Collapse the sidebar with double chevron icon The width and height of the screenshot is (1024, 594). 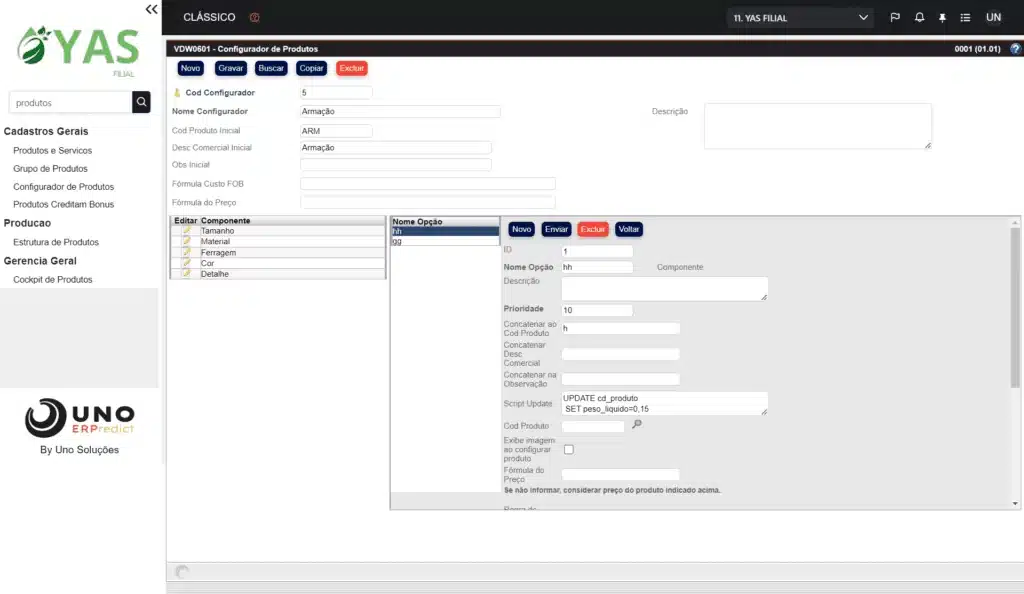(152, 9)
